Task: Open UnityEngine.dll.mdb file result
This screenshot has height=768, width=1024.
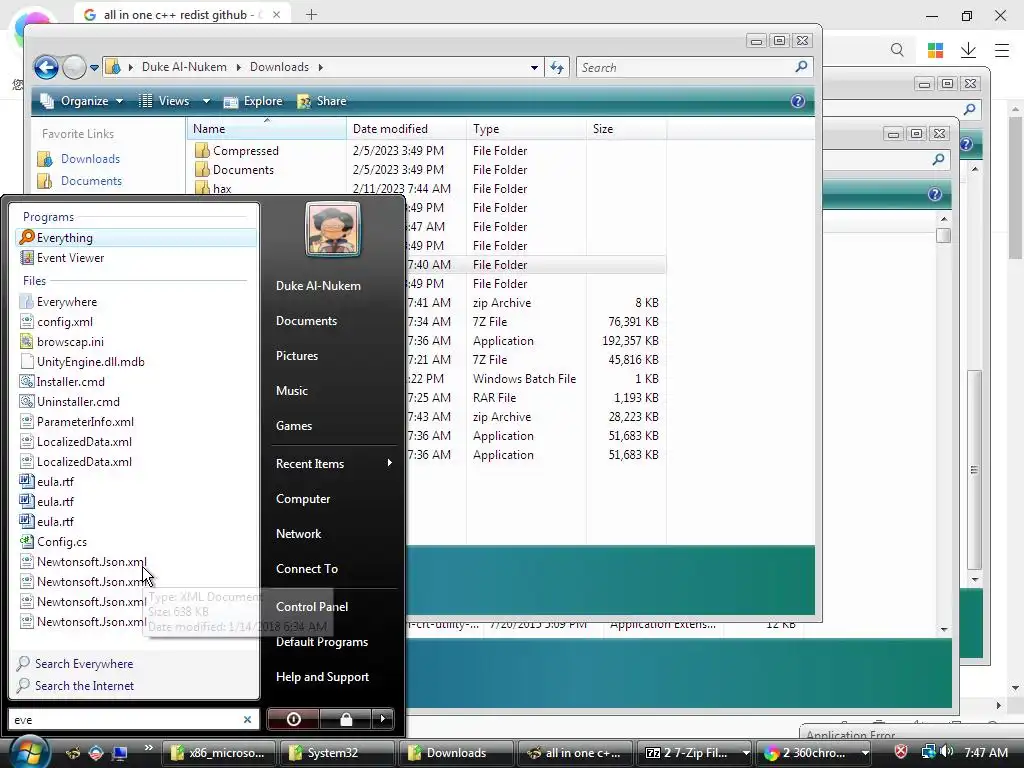Action: (136, 362)
